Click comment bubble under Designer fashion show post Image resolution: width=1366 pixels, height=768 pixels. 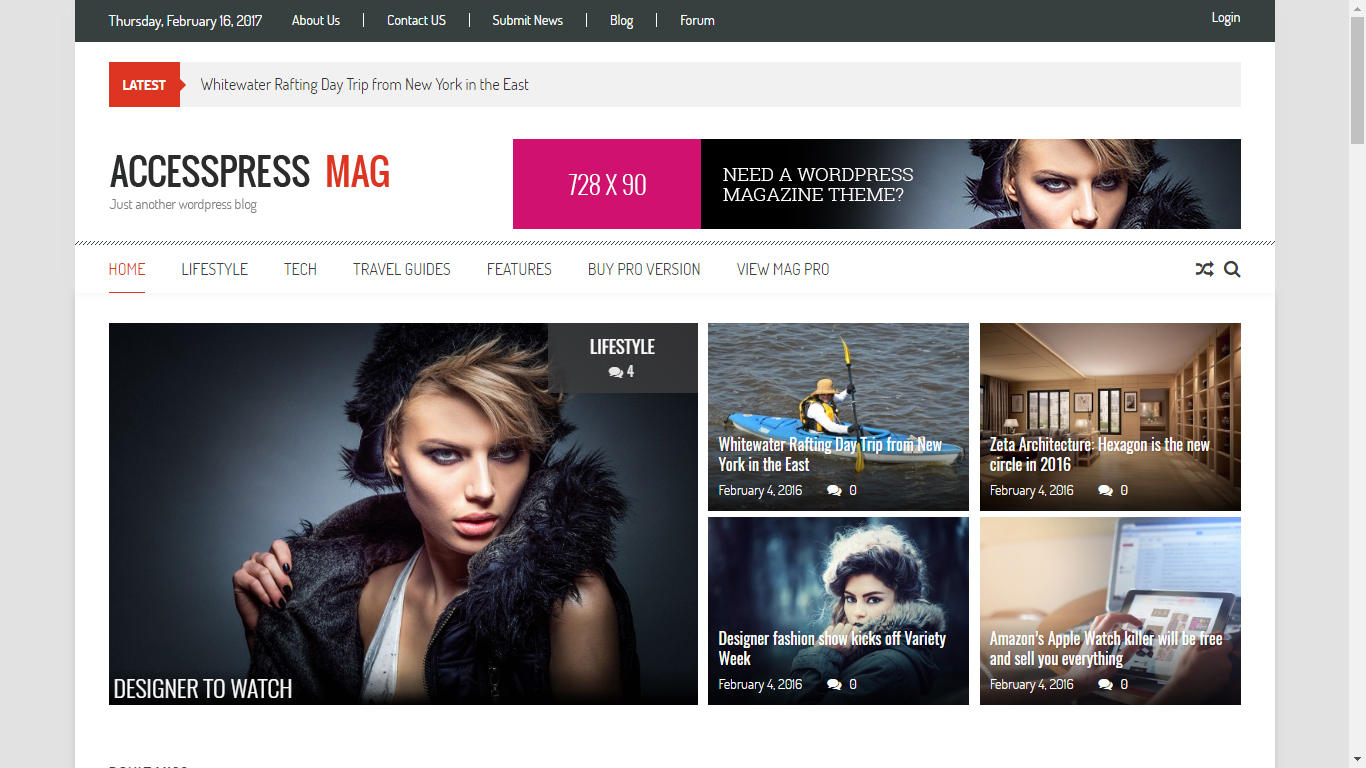tap(834, 684)
